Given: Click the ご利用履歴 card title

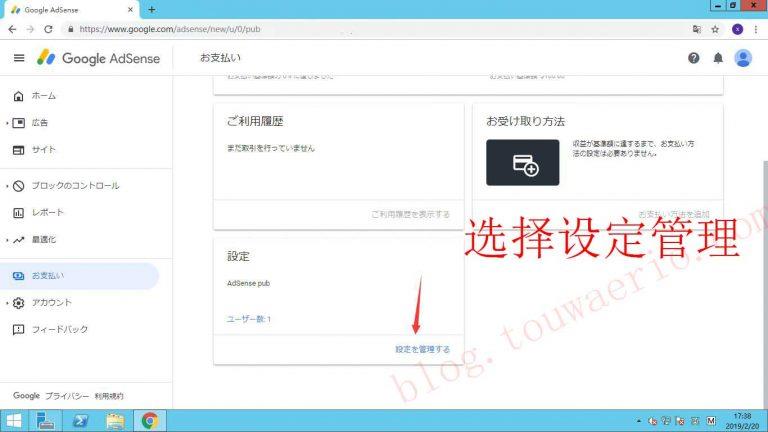Looking at the screenshot, I should point(255,121).
